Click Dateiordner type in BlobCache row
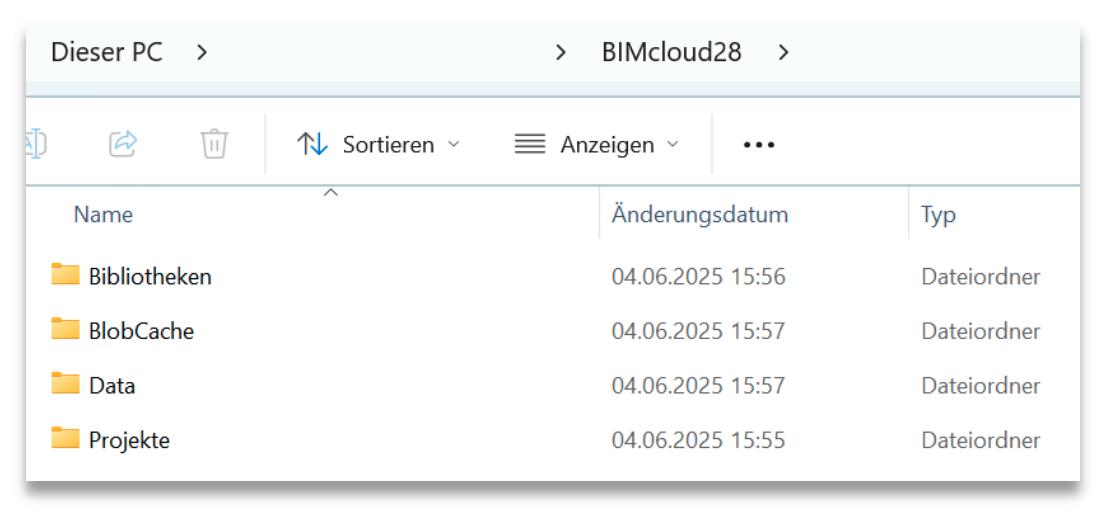1114x514 pixels. click(981, 331)
